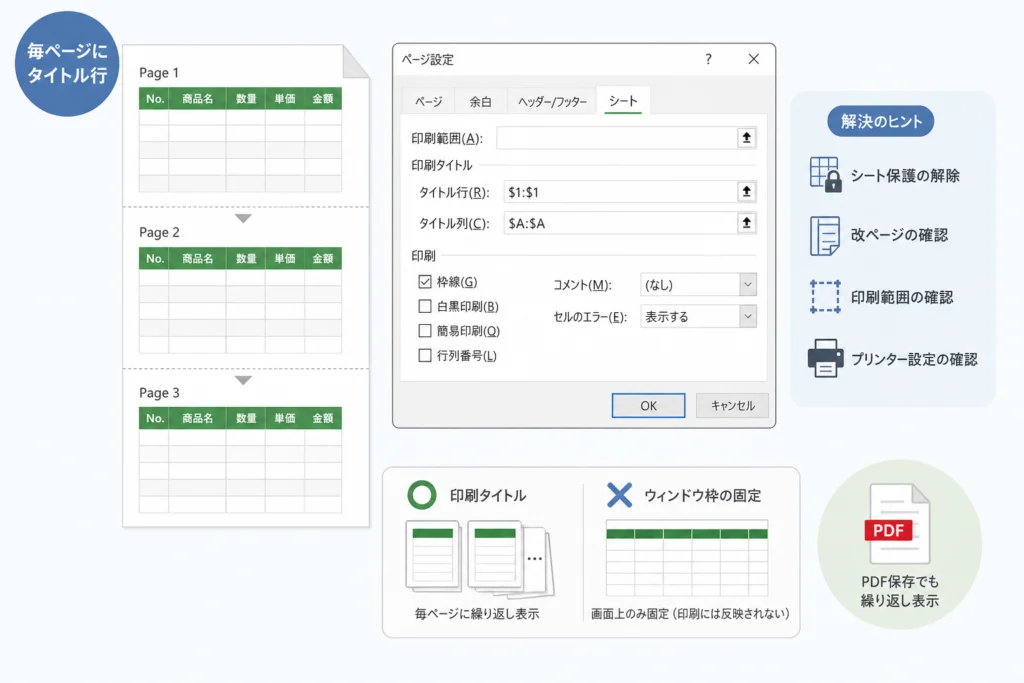
Task: Open the コメント dropdown showing (なし)
Action: point(698,285)
